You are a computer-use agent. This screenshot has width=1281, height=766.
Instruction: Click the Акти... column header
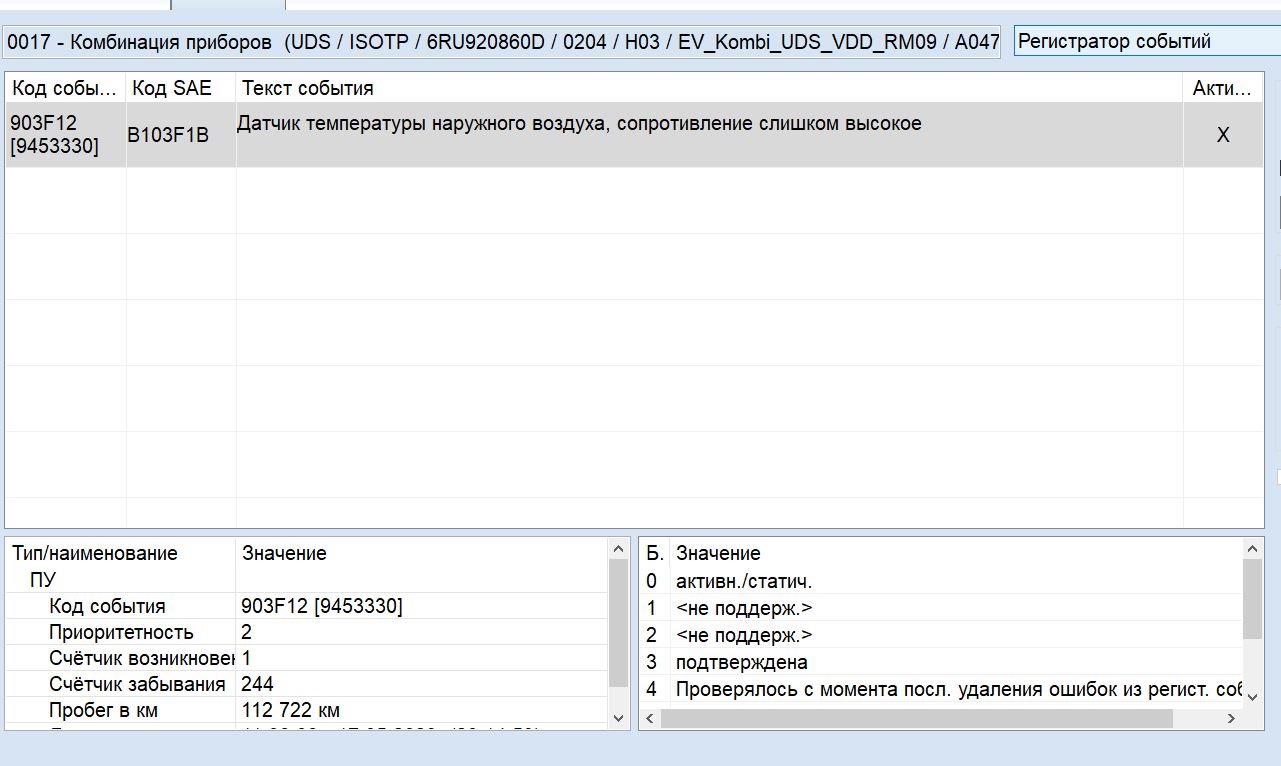[1222, 88]
